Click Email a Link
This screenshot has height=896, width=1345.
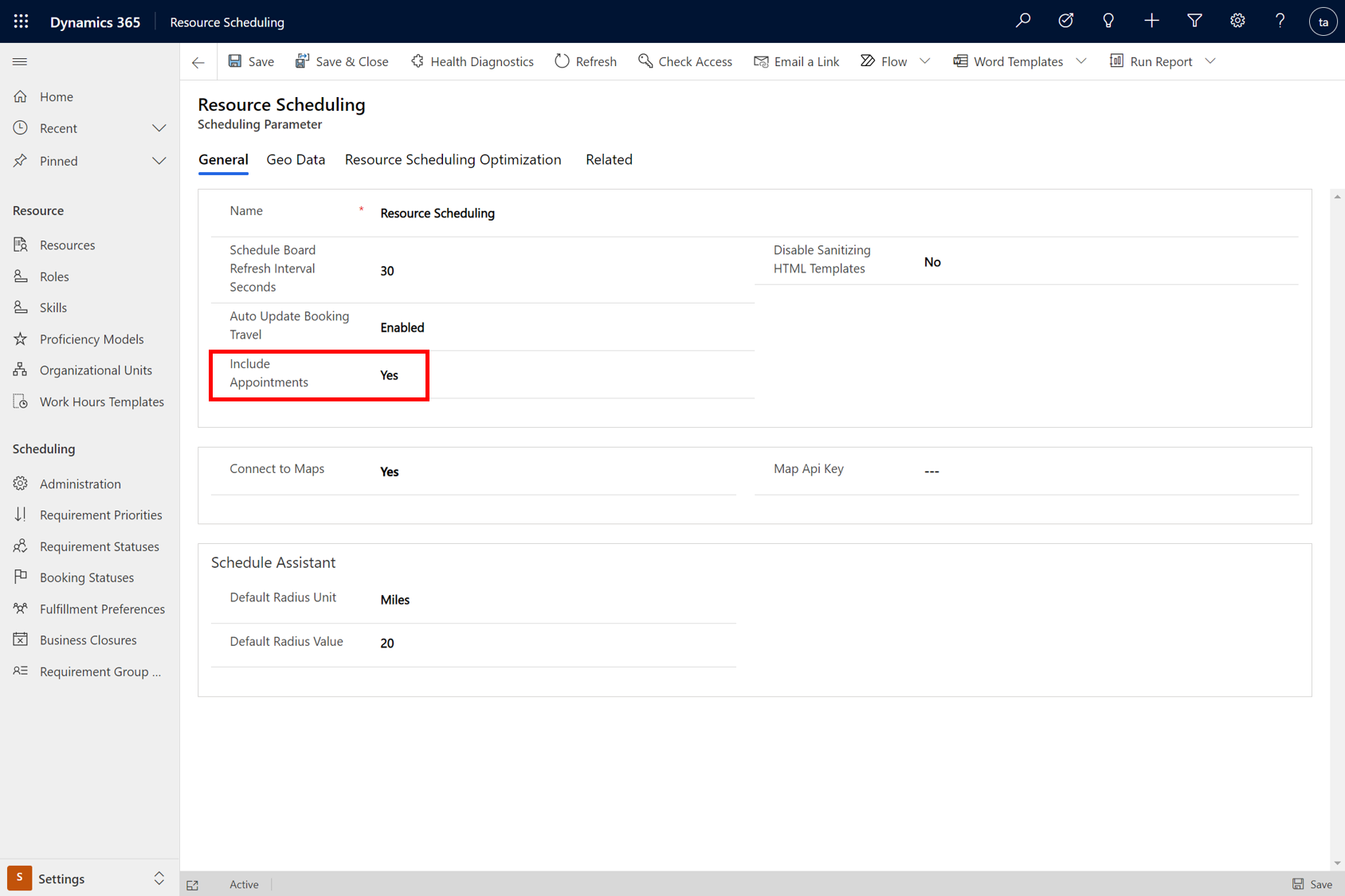point(797,61)
